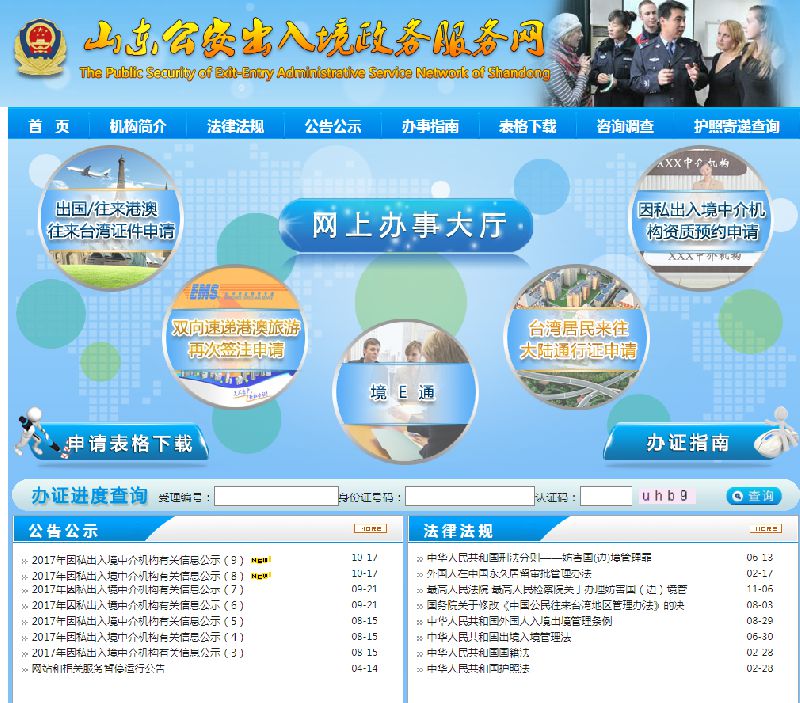Click the 公告公示 panel header title
This screenshot has width=800, height=703.
pyautogui.click(x=63, y=531)
